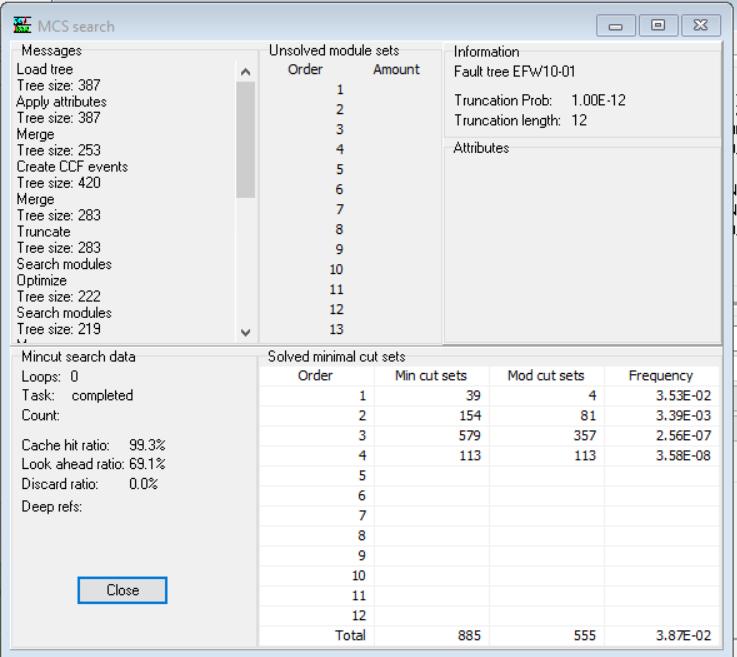Click order 12 row in solved cut sets
The width and height of the screenshot is (737, 657).
coord(489,616)
